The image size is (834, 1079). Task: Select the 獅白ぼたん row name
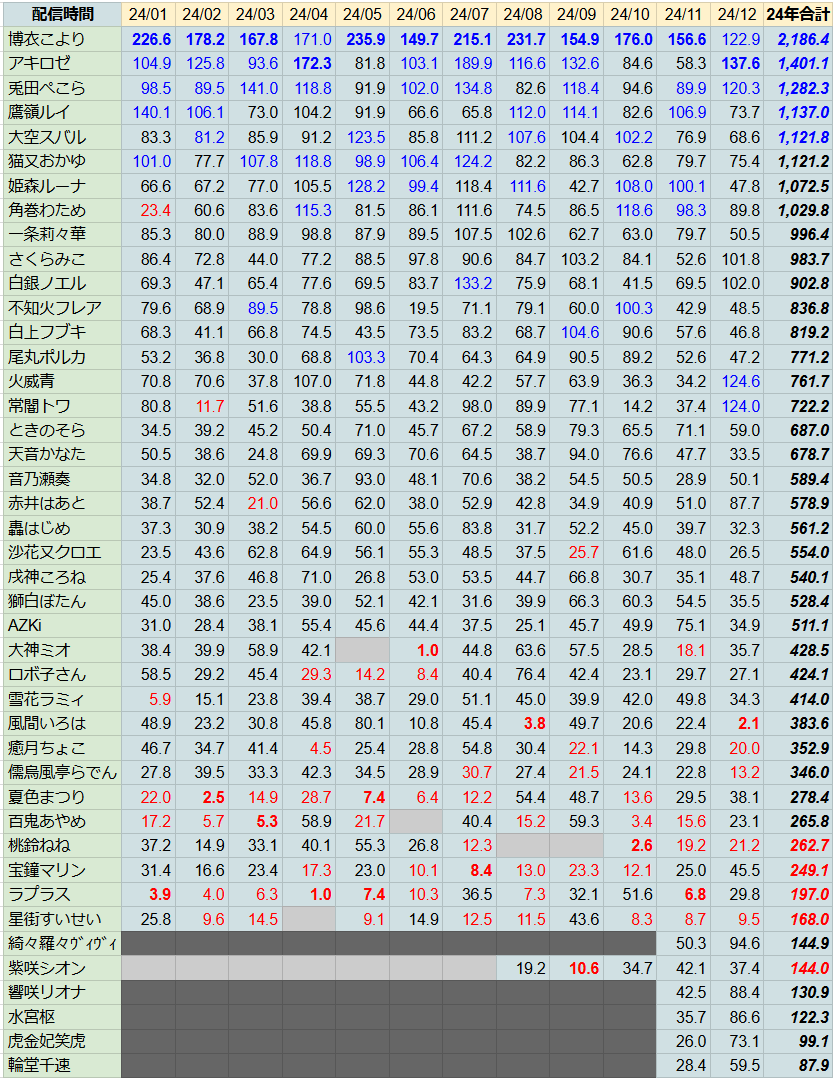point(63,601)
